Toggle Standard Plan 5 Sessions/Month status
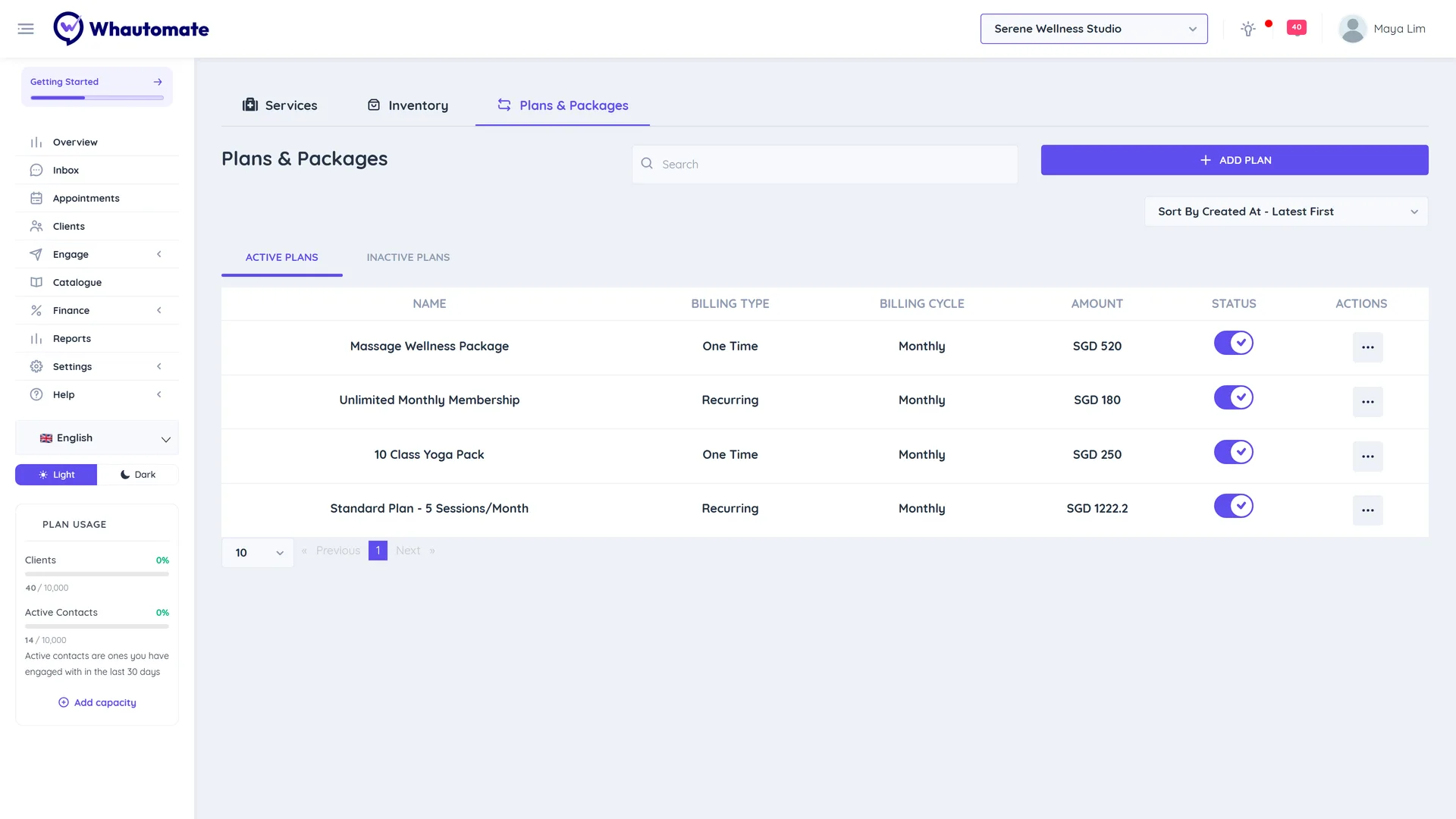This screenshot has width=1456, height=819. click(1233, 506)
